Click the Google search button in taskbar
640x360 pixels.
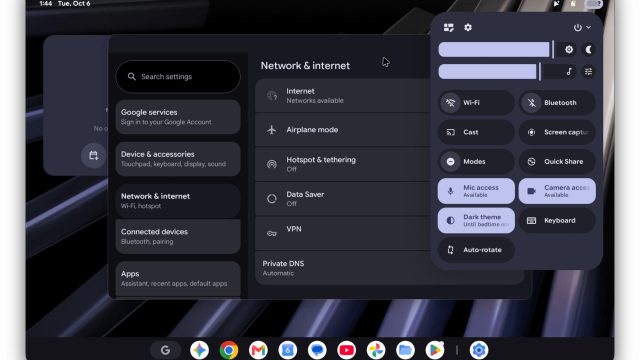click(x=165, y=350)
